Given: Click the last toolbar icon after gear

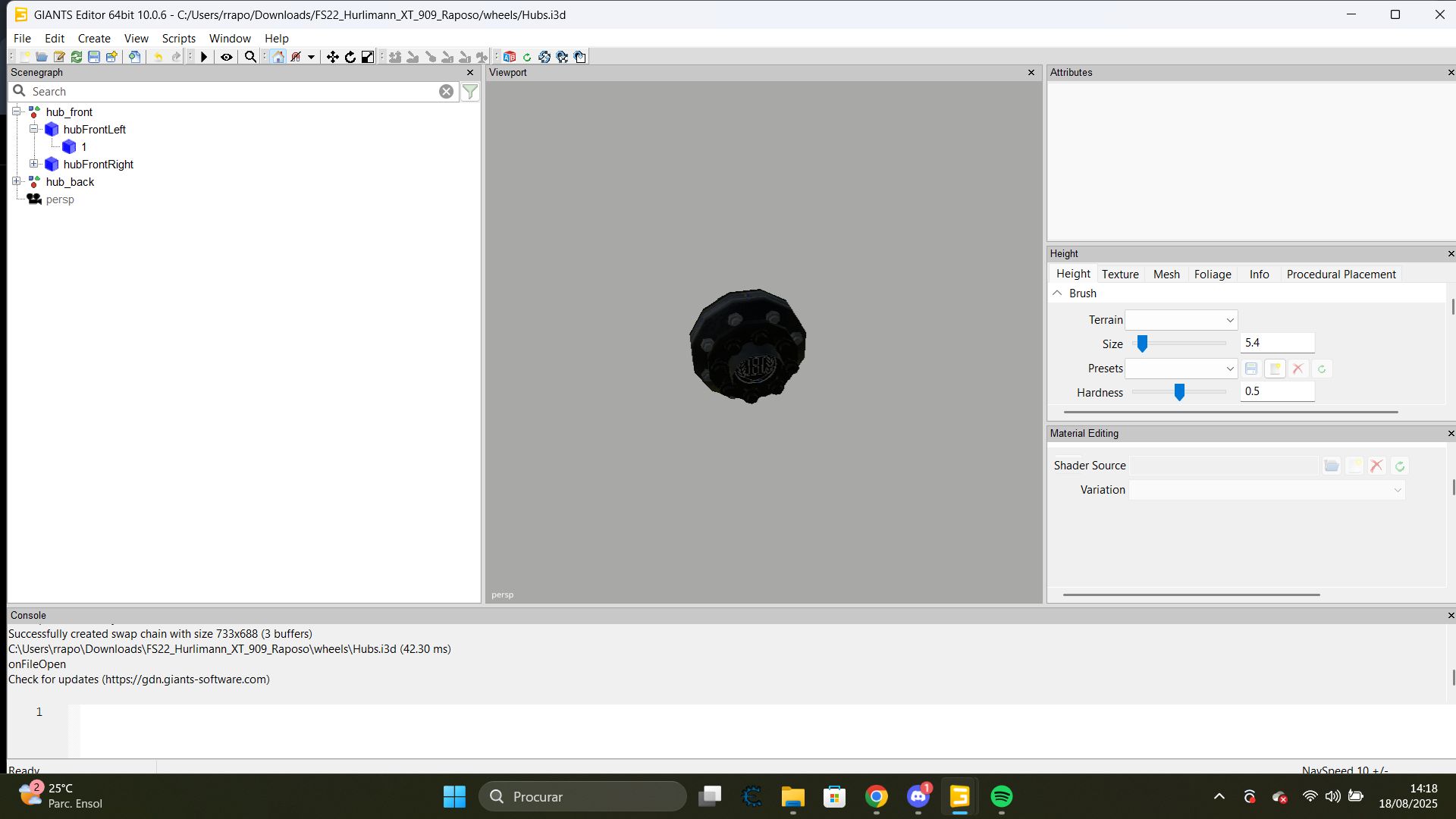Looking at the screenshot, I should coord(580,57).
